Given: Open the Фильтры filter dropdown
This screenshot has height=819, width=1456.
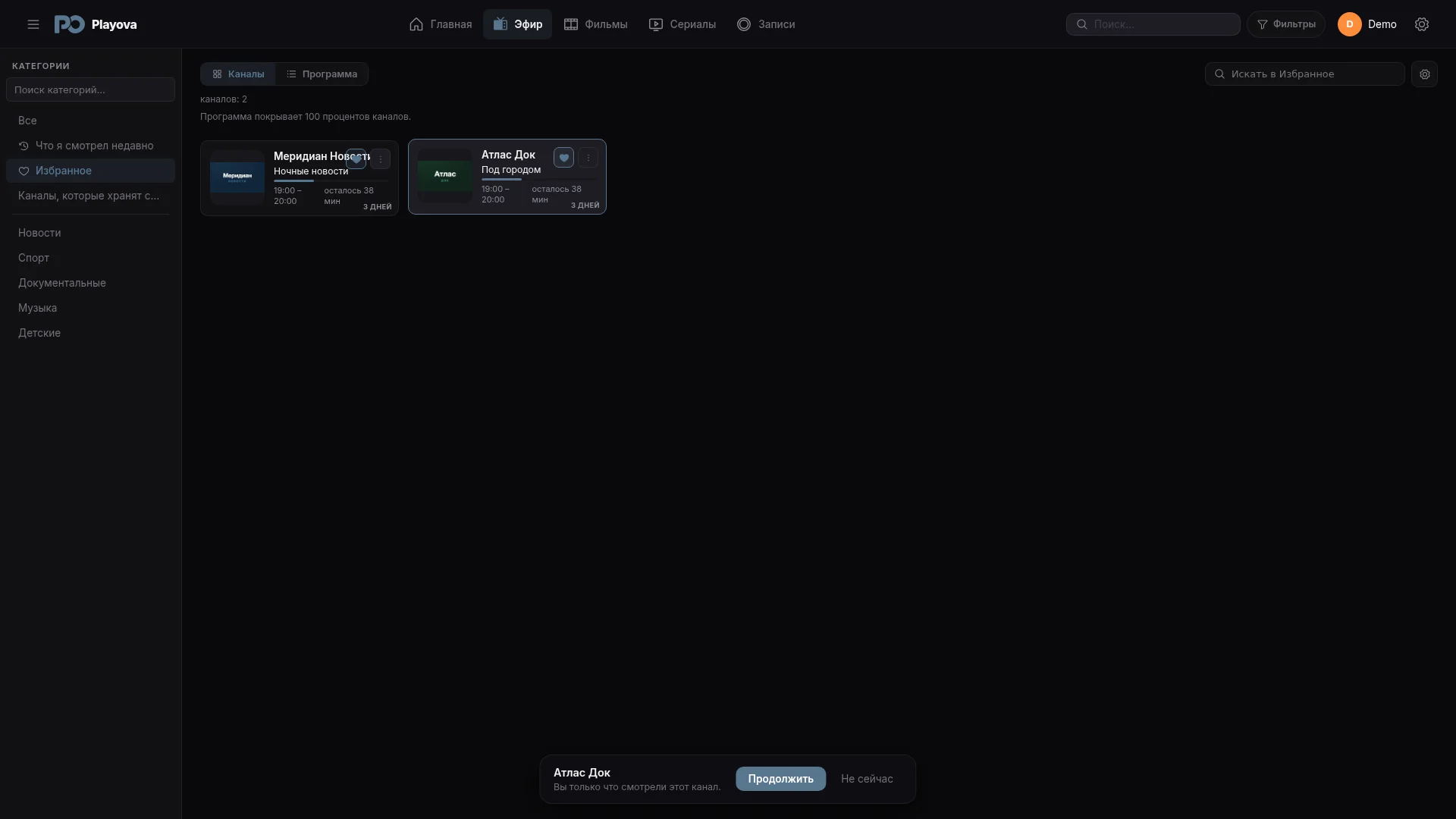Looking at the screenshot, I should (x=1286, y=24).
